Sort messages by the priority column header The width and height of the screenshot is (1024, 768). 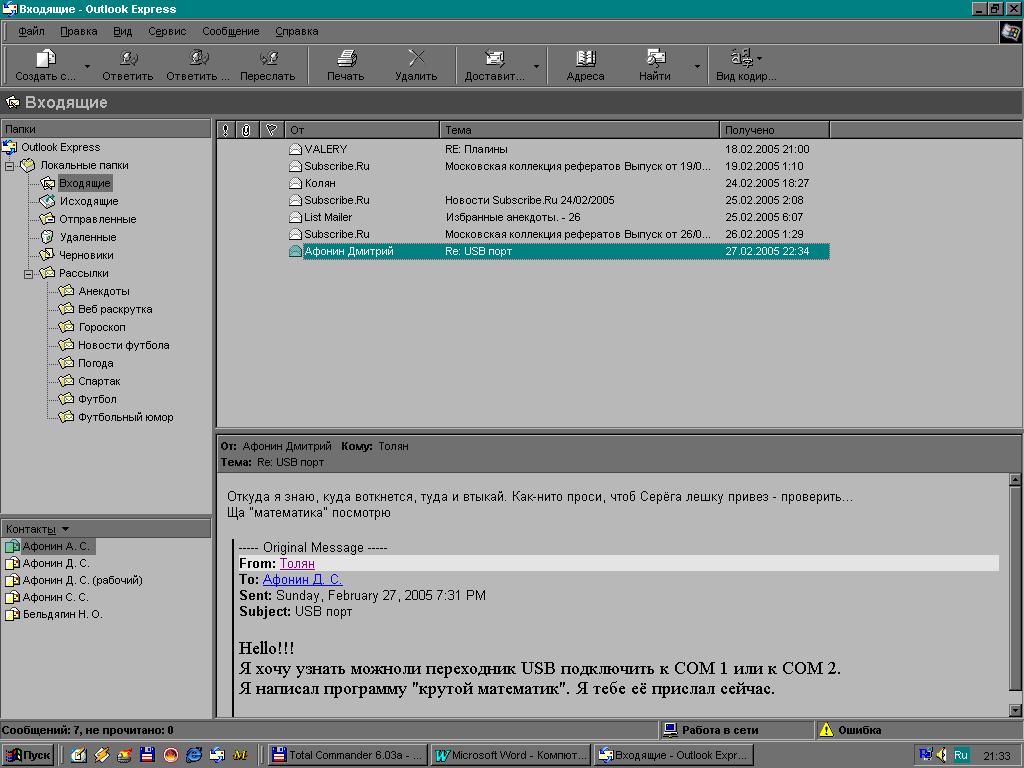point(224,130)
